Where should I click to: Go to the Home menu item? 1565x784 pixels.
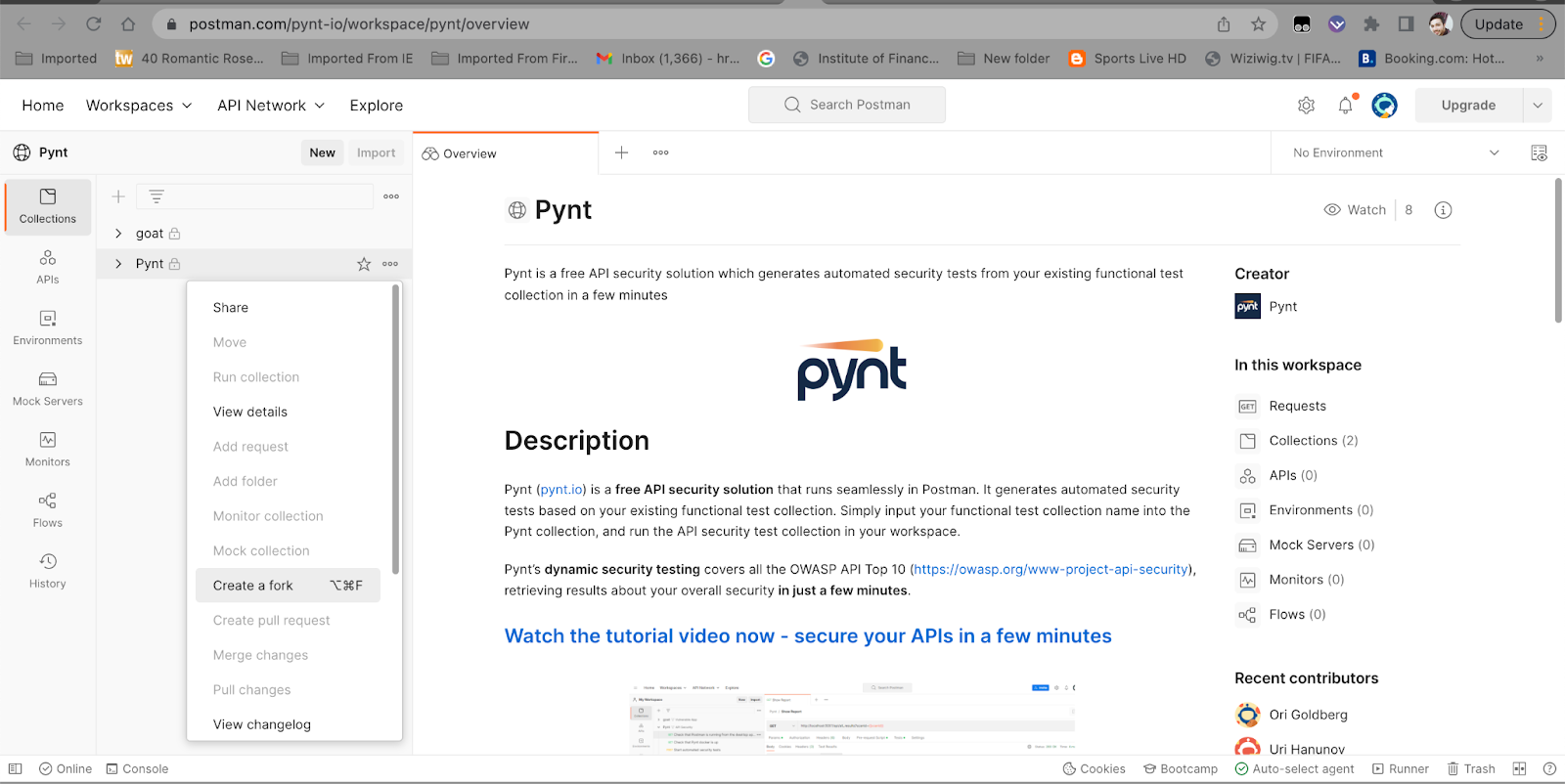pos(43,106)
